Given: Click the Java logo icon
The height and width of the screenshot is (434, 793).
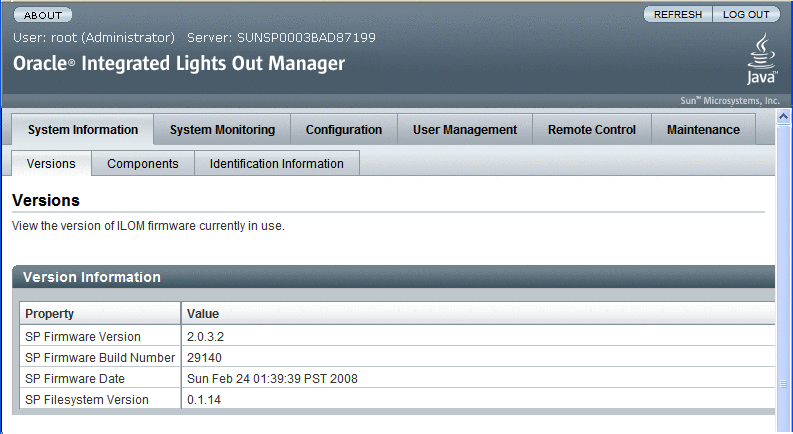Looking at the screenshot, I should pyautogui.click(x=762, y=59).
